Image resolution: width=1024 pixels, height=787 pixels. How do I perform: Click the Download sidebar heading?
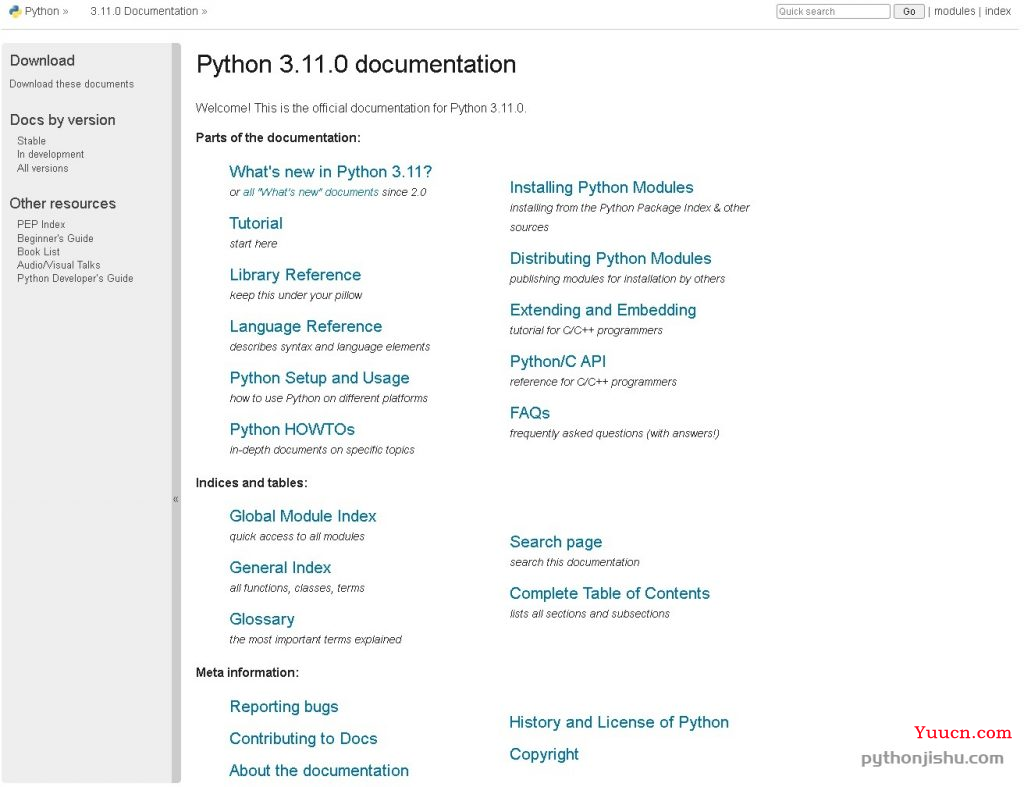tap(42, 61)
